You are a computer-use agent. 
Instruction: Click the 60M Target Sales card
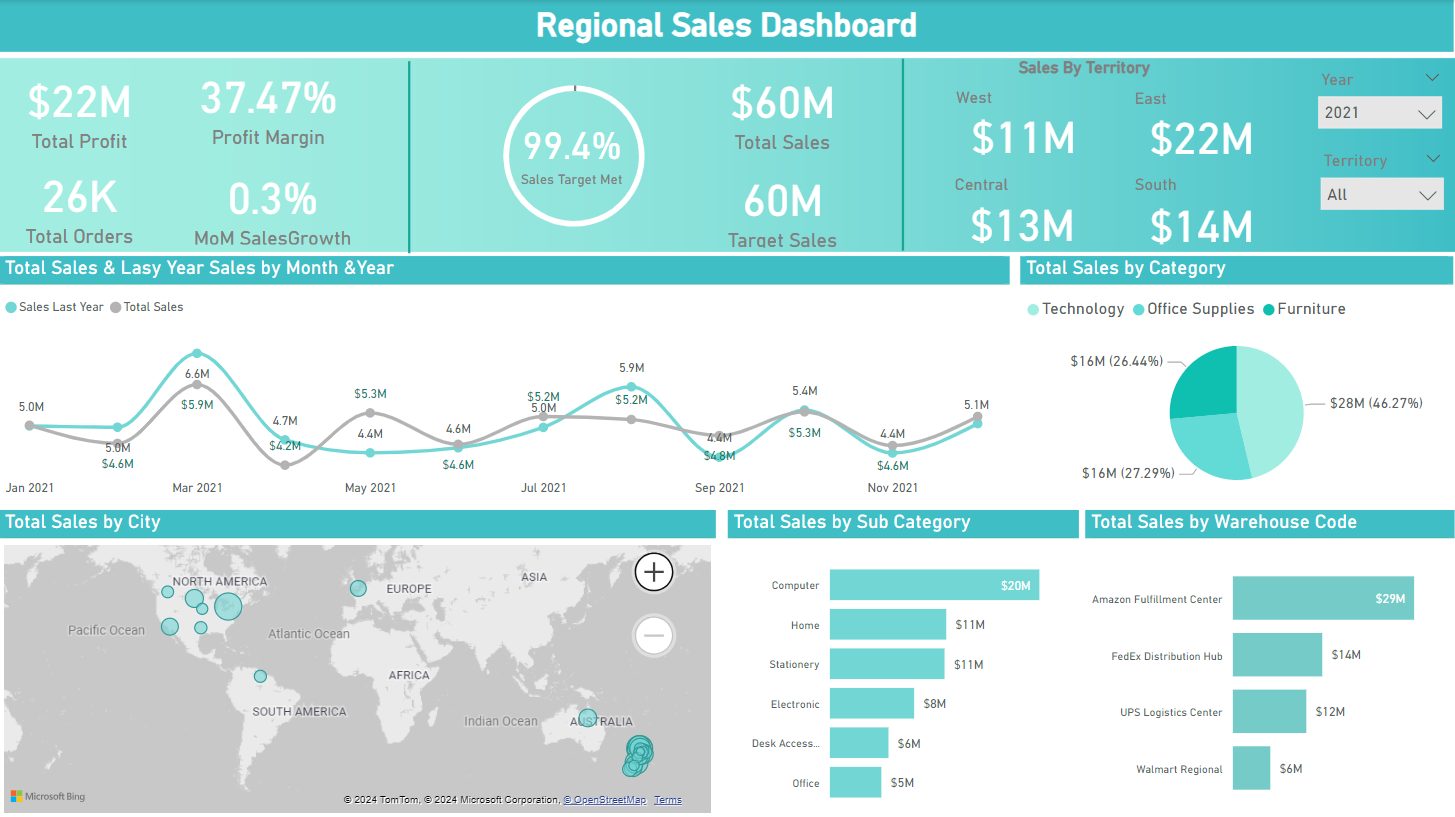[782, 214]
